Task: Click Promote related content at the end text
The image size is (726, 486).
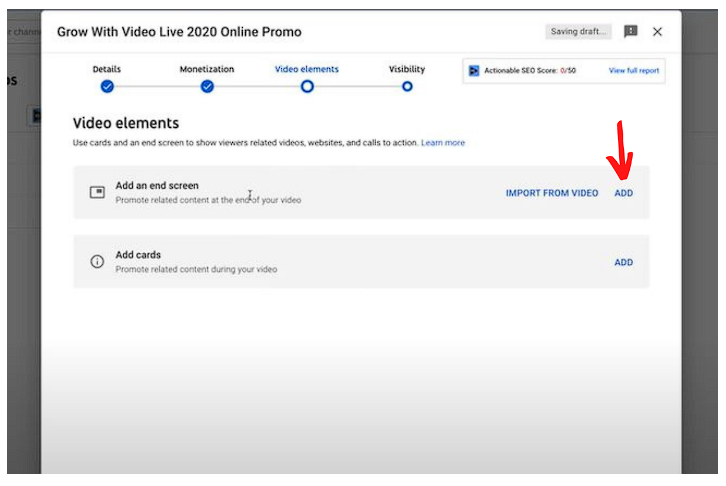Action: (208, 200)
